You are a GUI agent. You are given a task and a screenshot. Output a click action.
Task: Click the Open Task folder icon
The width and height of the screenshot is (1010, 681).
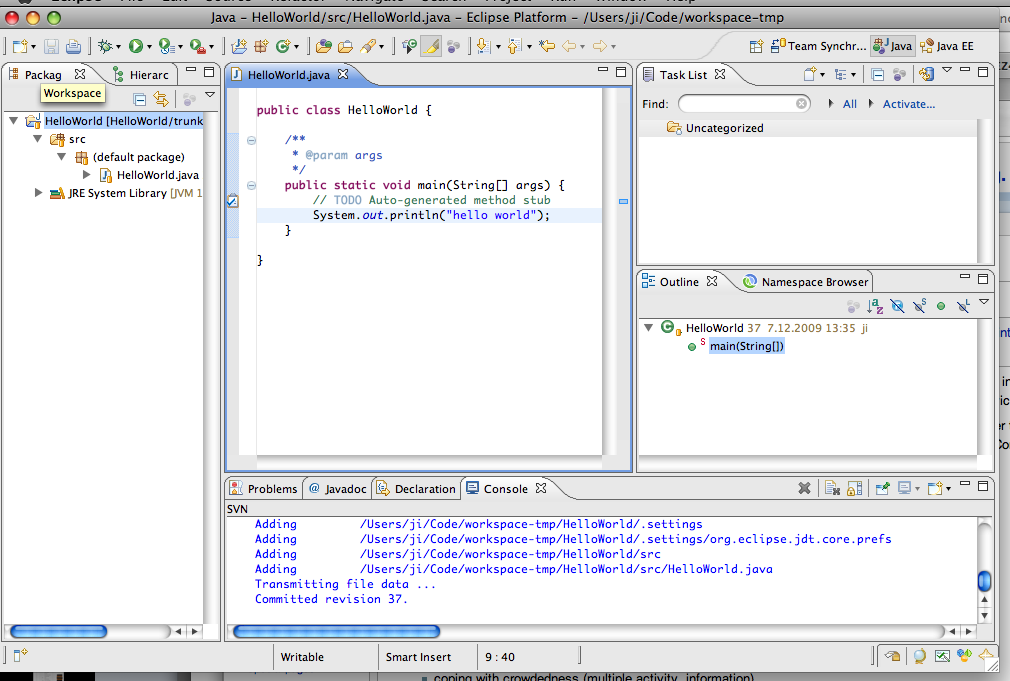(x=346, y=46)
